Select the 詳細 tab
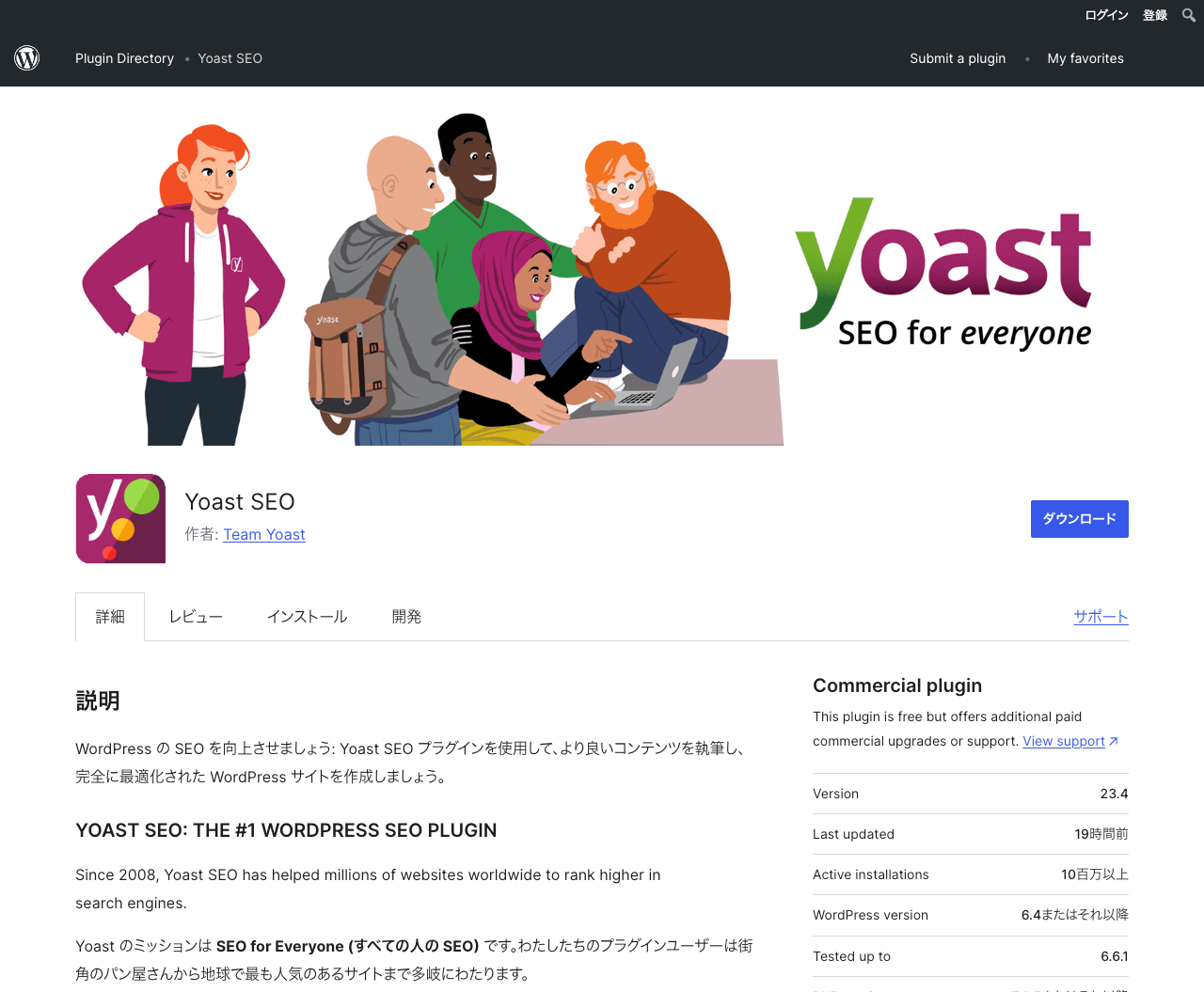Image resolution: width=1204 pixels, height=992 pixels. (110, 617)
